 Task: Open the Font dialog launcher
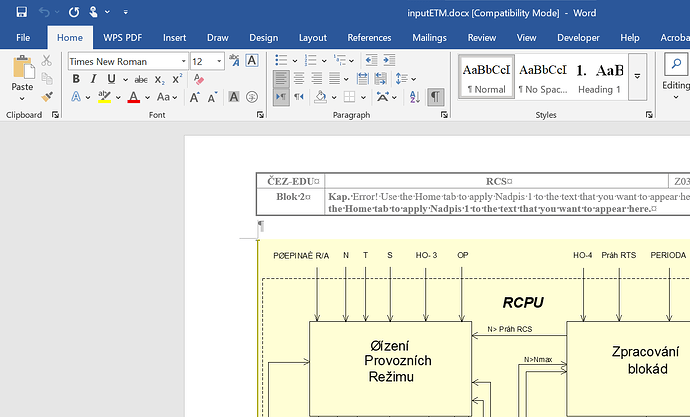[259, 116]
